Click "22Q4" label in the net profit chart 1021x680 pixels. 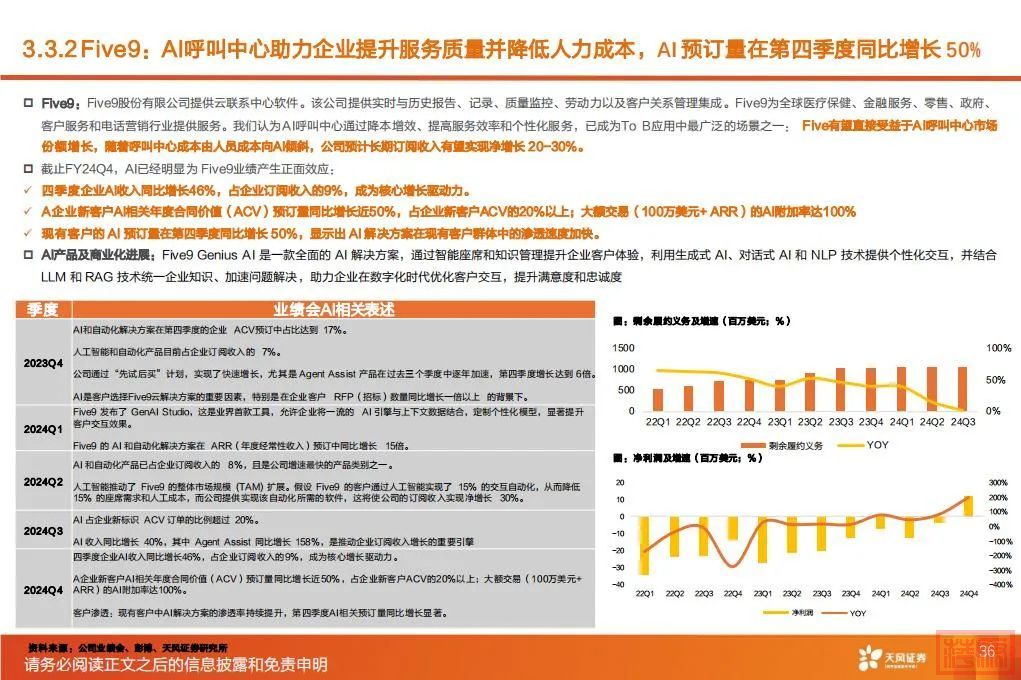pyautogui.click(x=733, y=593)
